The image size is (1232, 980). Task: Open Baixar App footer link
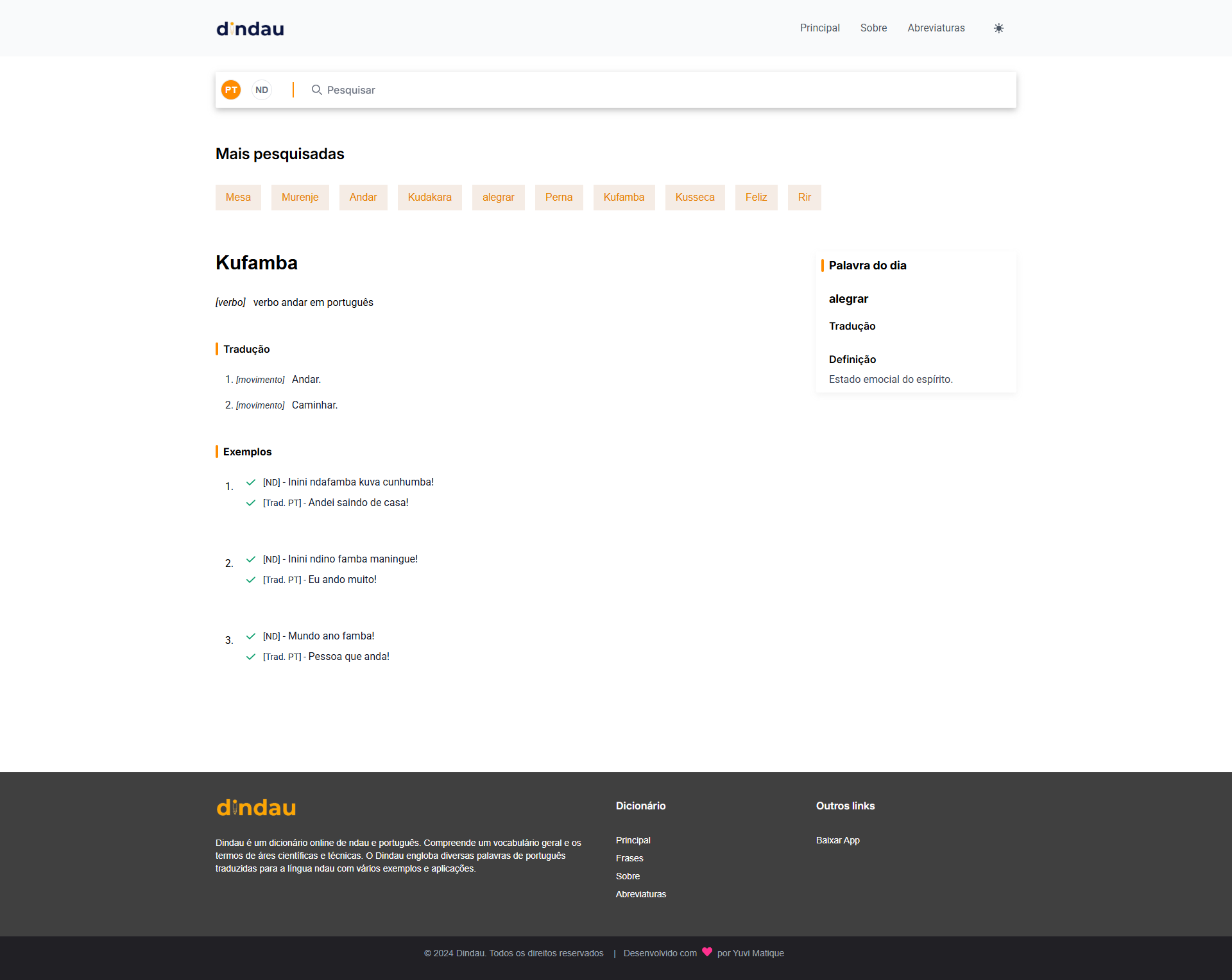pos(837,840)
